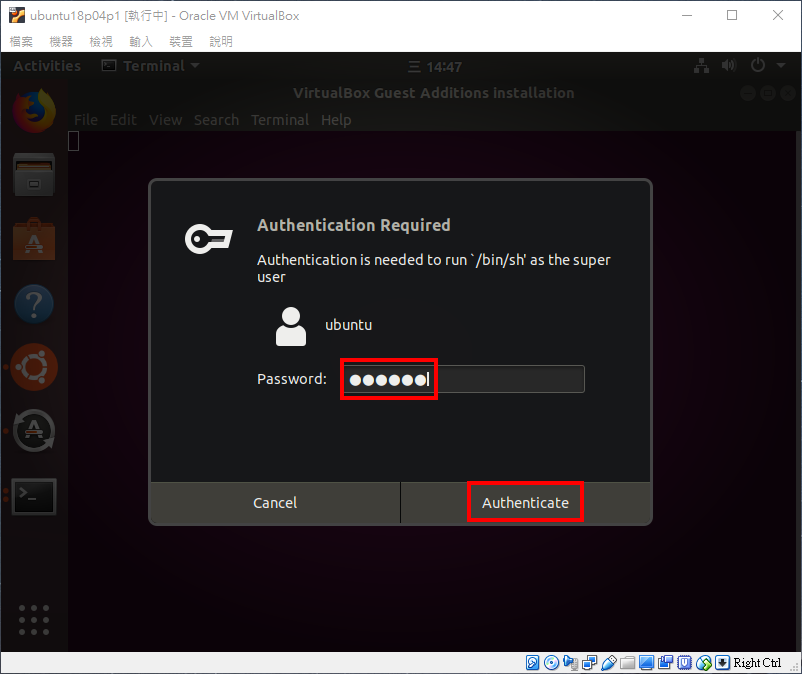802x674 pixels.
Task: Click the shared folders status icon
Action: (628, 663)
